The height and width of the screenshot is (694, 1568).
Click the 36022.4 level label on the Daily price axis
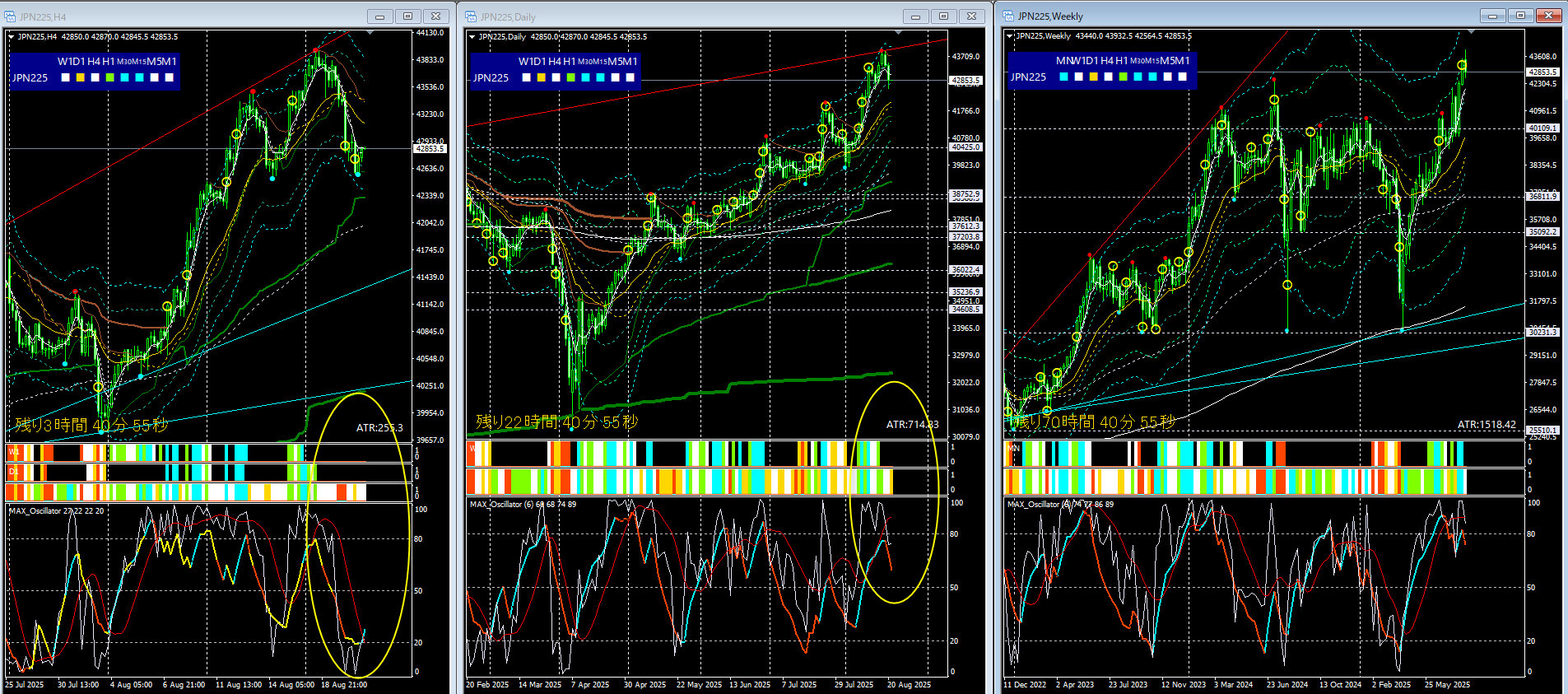(965, 270)
